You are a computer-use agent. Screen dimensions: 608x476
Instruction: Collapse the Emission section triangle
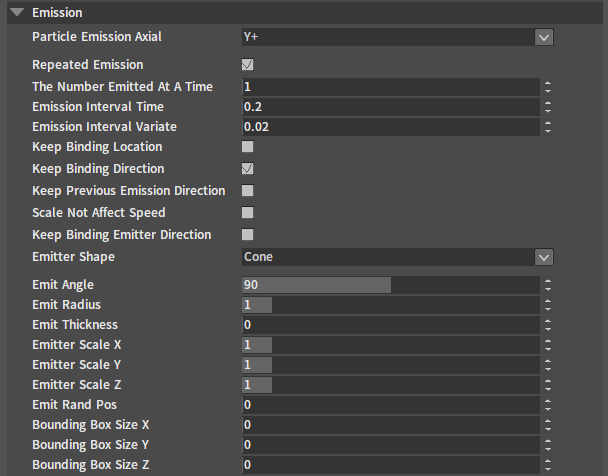[x=17, y=13]
